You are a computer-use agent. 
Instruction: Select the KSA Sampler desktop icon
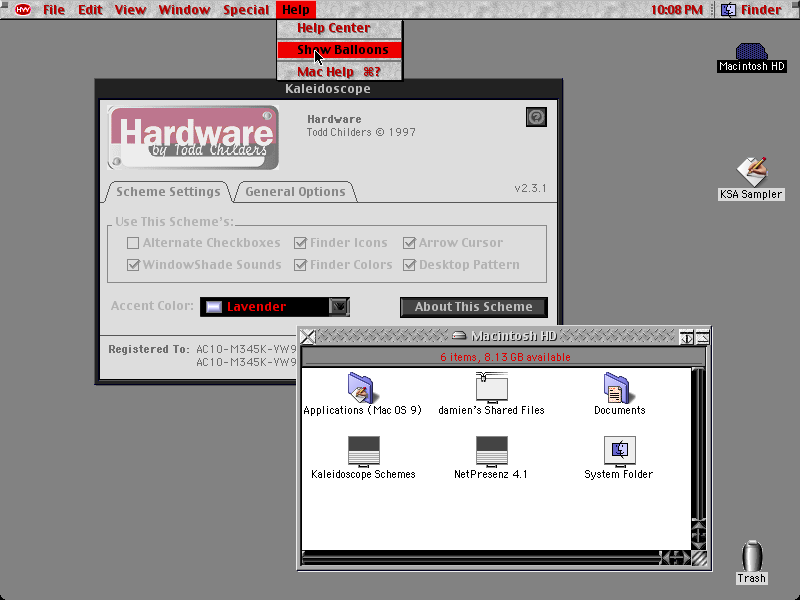751,171
